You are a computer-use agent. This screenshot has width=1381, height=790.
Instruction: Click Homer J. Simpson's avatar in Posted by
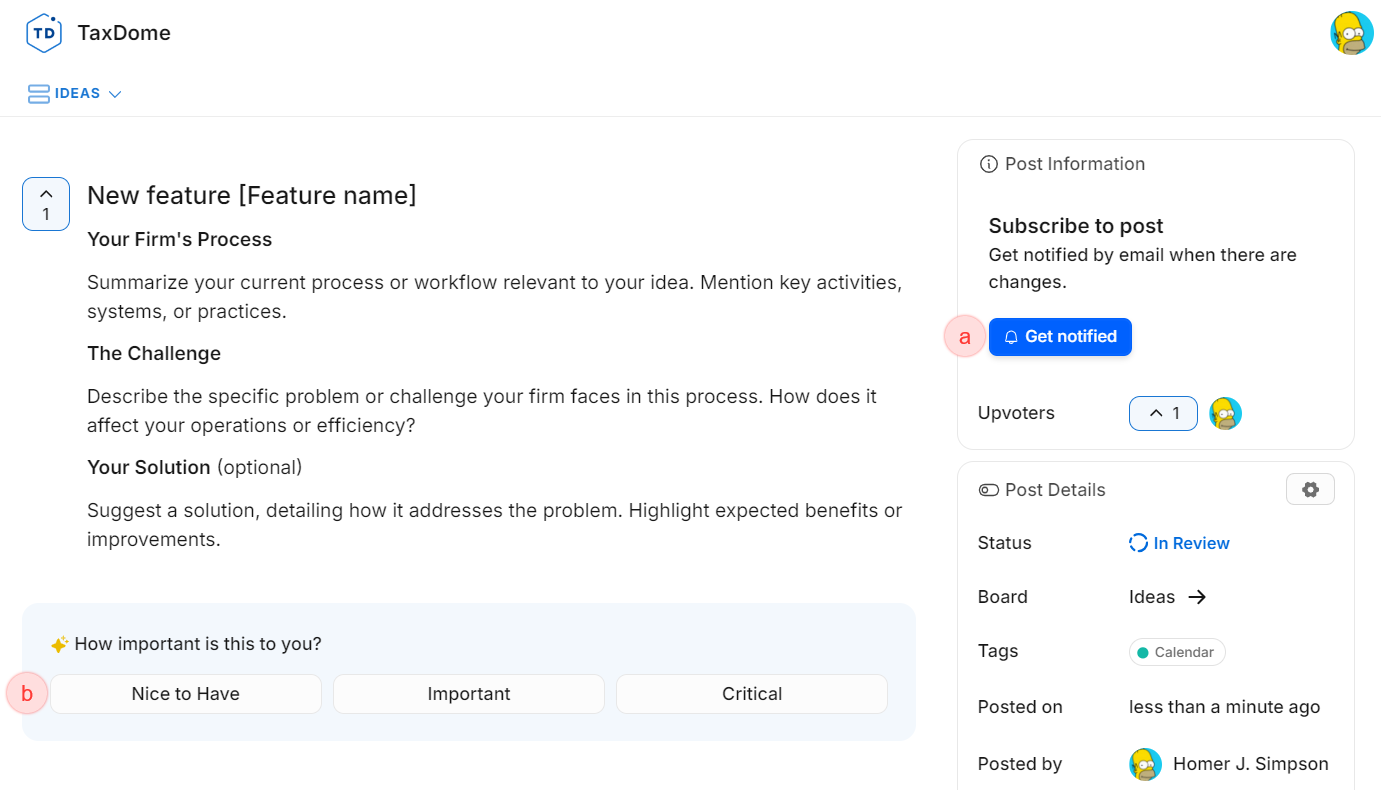(x=1145, y=764)
